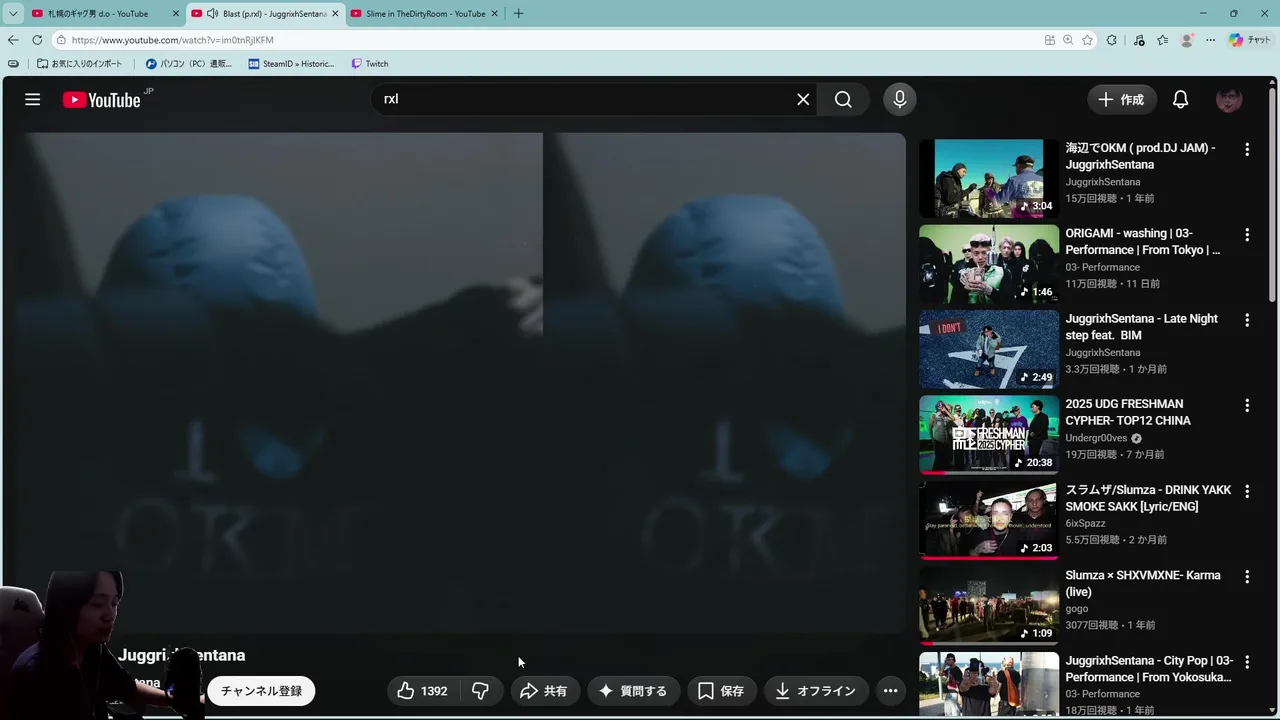
Task: Open notifications bell
Action: point(1180,99)
